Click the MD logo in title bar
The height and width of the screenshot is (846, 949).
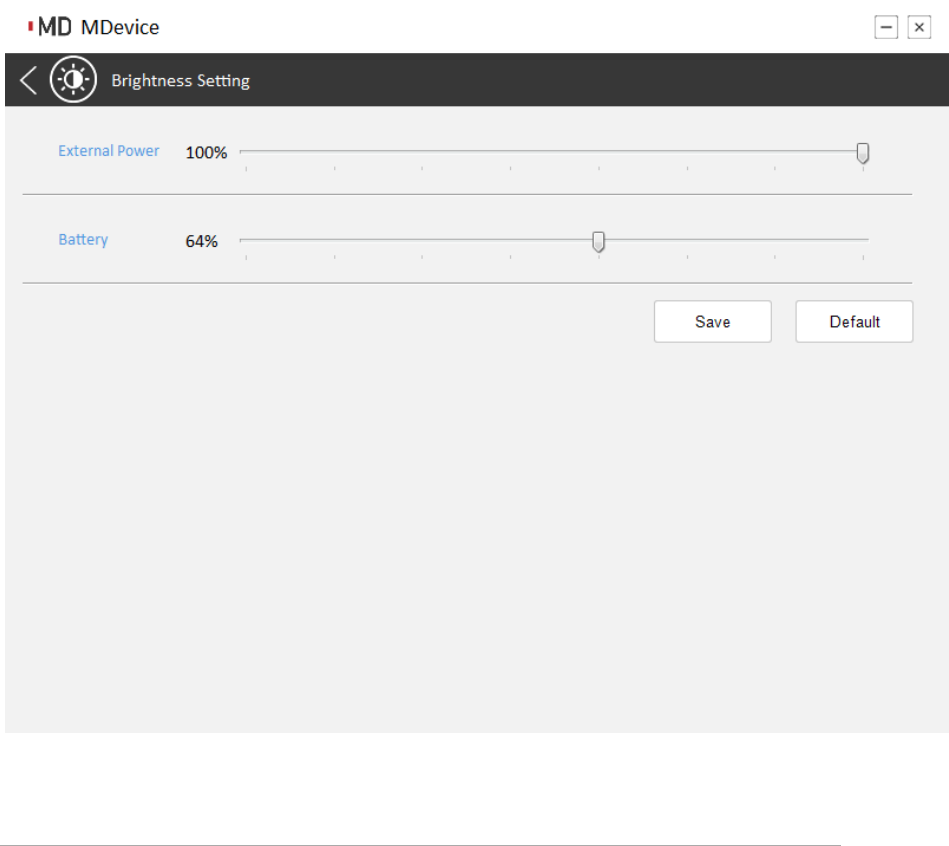(50, 27)
